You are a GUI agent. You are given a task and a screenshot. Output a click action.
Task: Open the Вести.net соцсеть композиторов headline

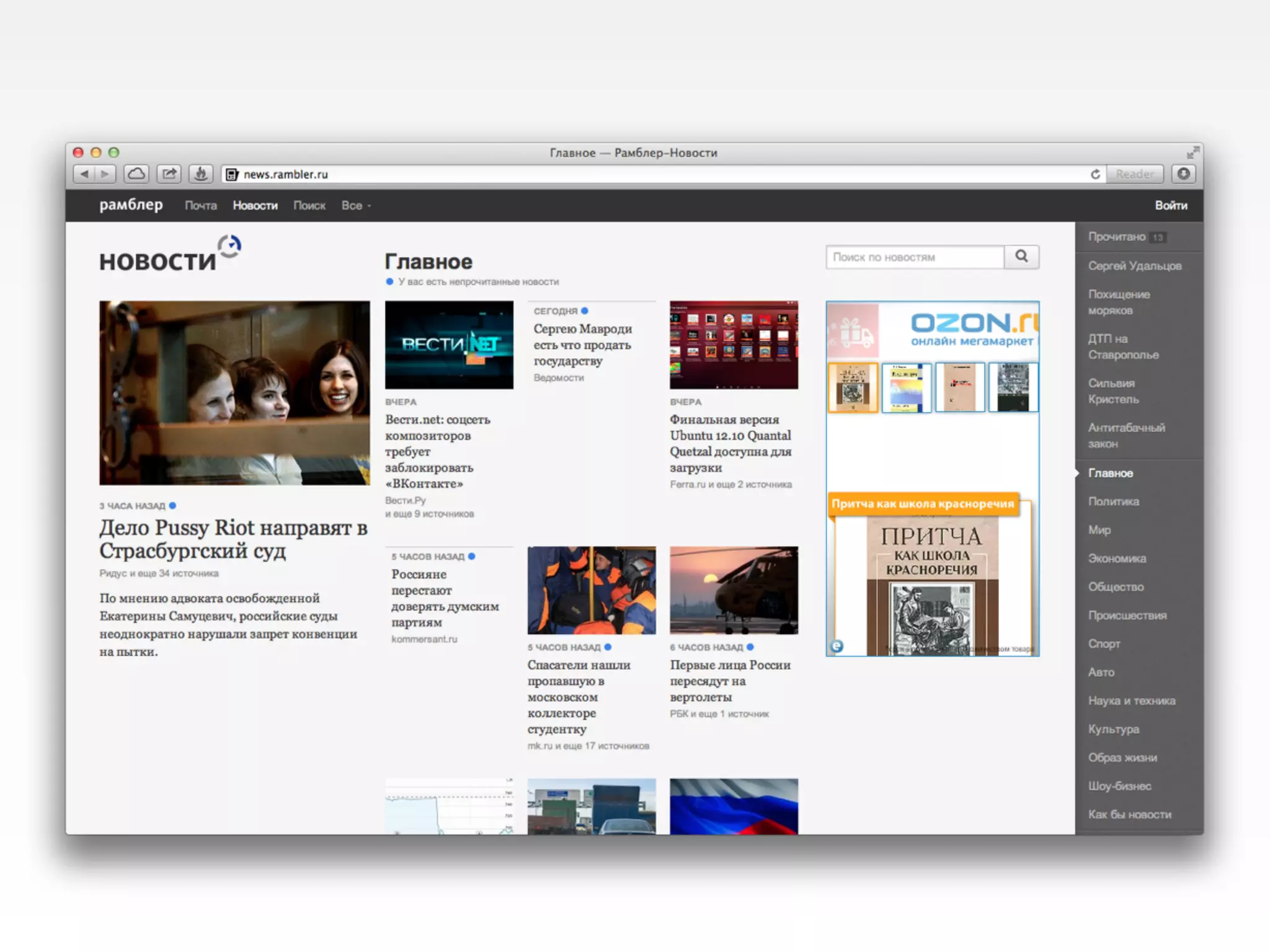click(x=438, y=451)
